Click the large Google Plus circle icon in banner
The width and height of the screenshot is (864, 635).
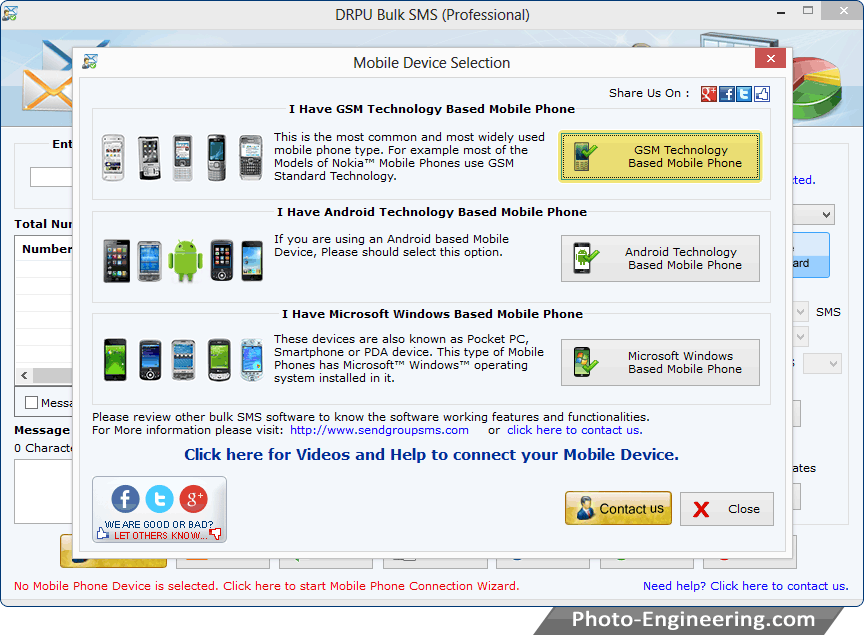(193, 499)
